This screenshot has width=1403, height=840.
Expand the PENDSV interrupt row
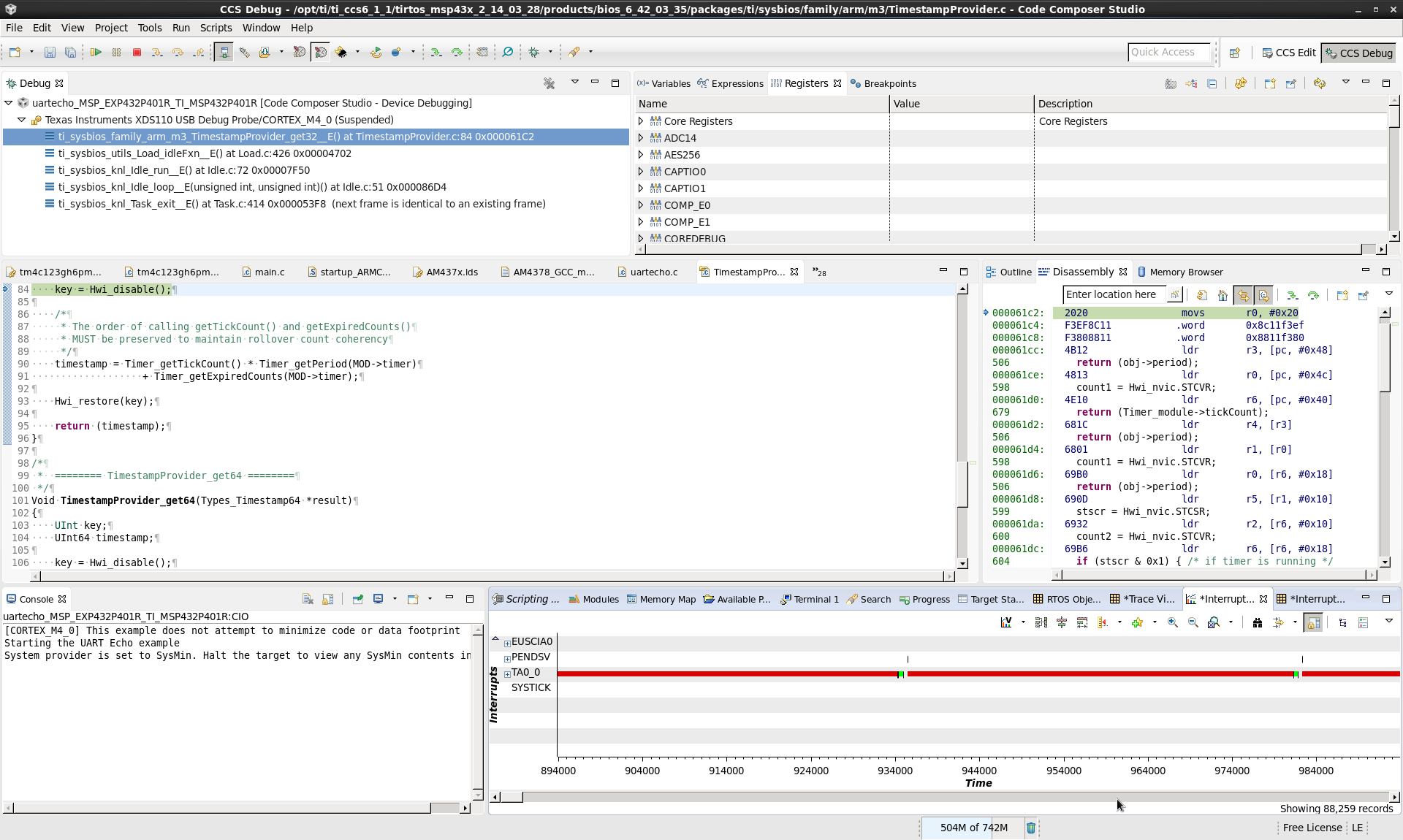[507, 659]
